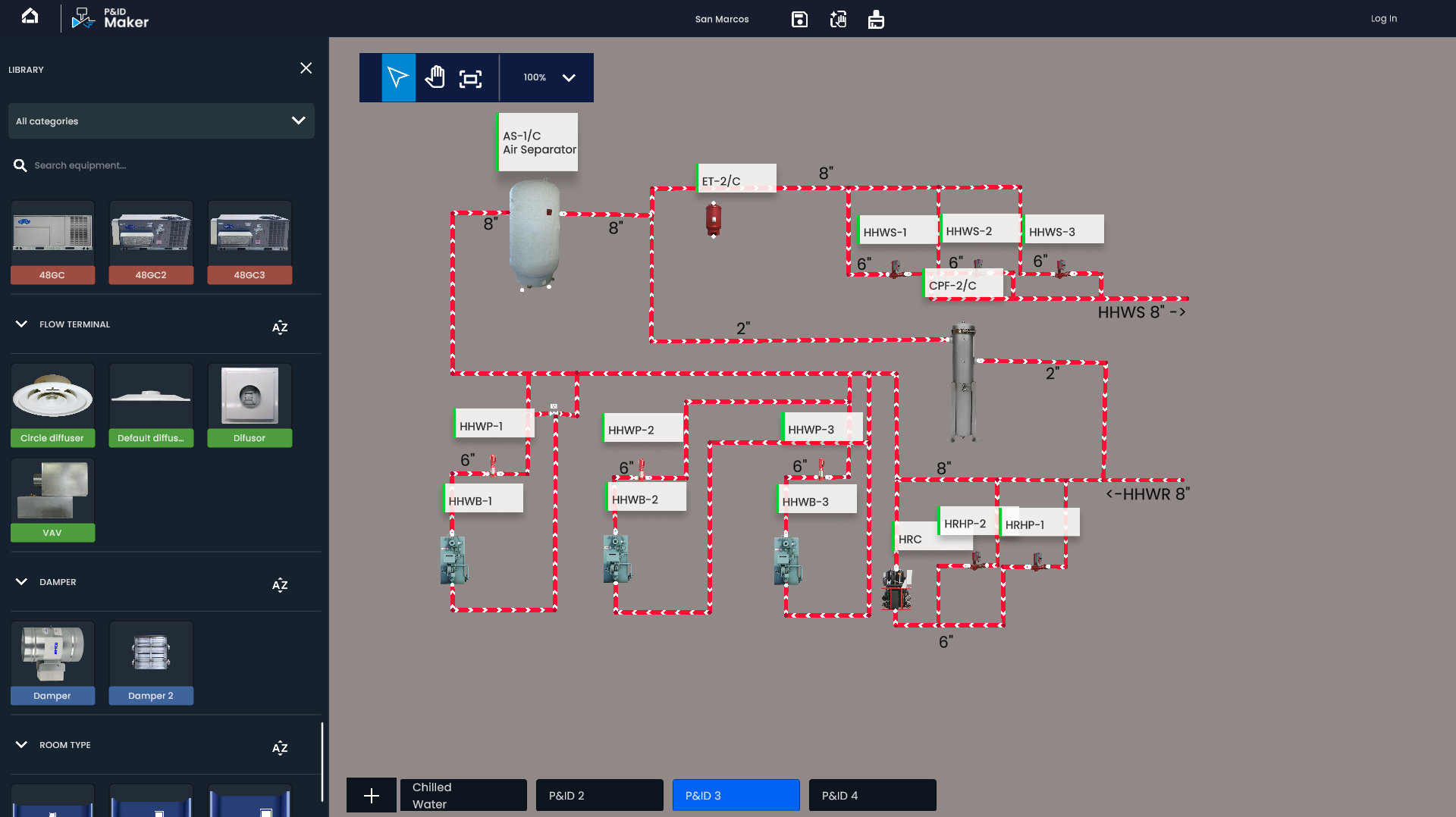Click the fit-to-screen tool
This screenshot has width=1456, height=817.
[470, 78]
